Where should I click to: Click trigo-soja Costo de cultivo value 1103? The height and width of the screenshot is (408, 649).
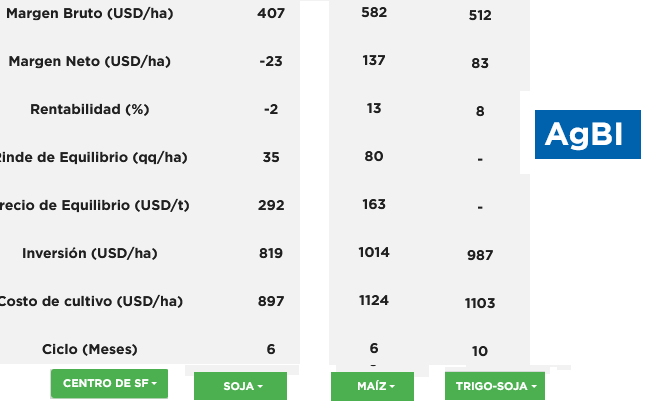(480, 303)
